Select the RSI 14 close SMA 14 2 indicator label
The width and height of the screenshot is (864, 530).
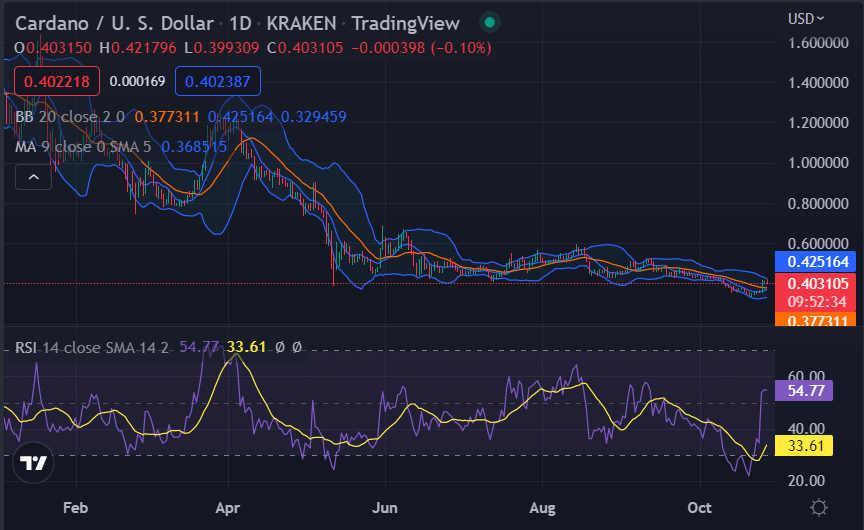pos(91,348)
